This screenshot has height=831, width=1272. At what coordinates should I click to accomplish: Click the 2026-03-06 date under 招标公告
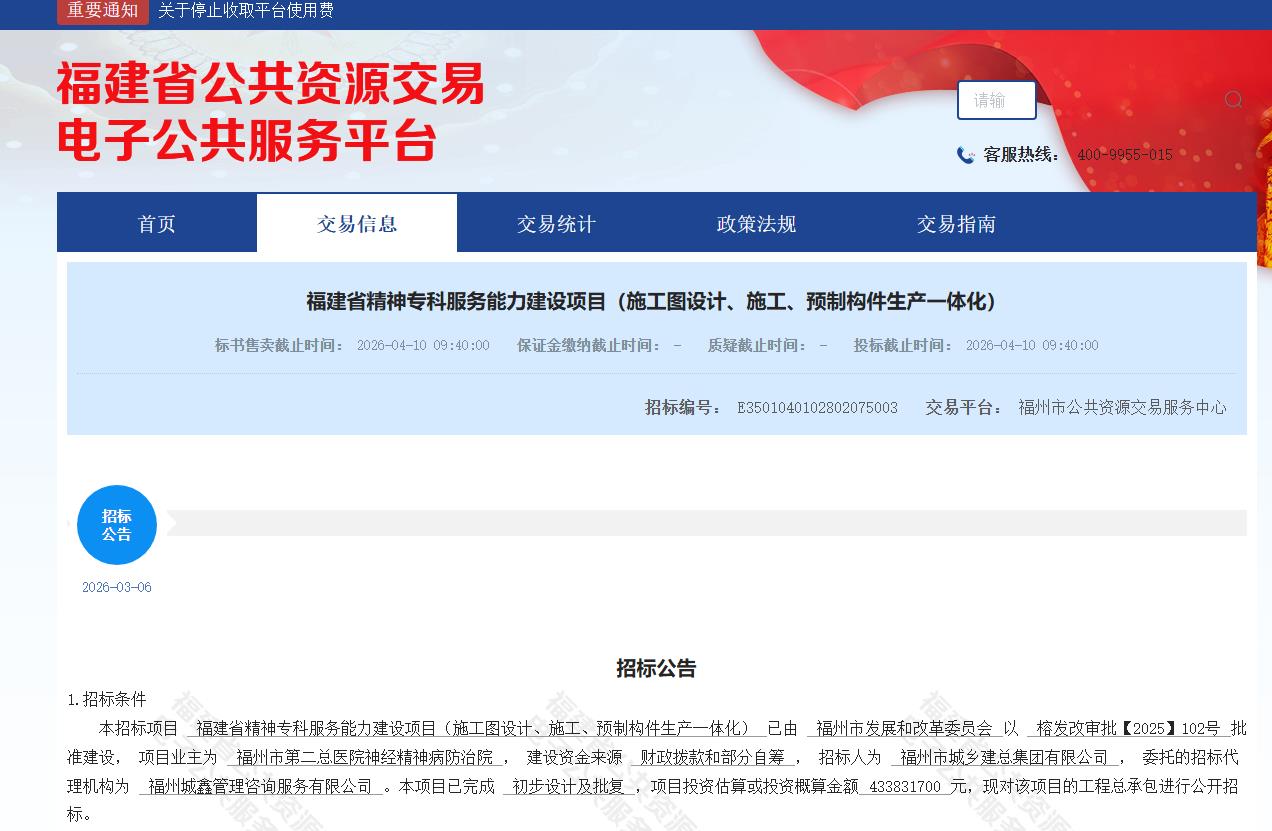(x=117, y=588)
